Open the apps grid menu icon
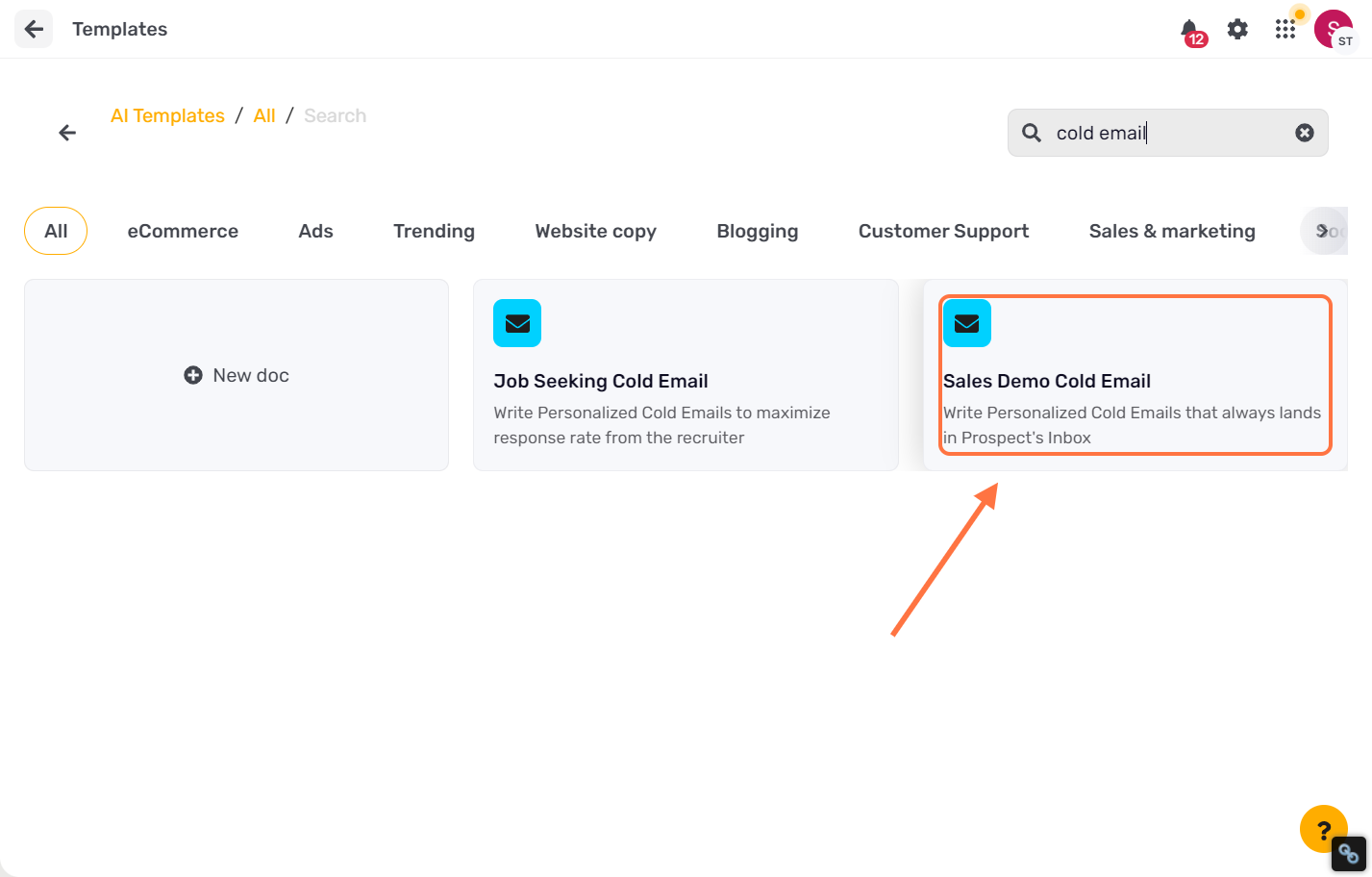Viewport: 1372px width, 877px height. tap(1285, 29)
